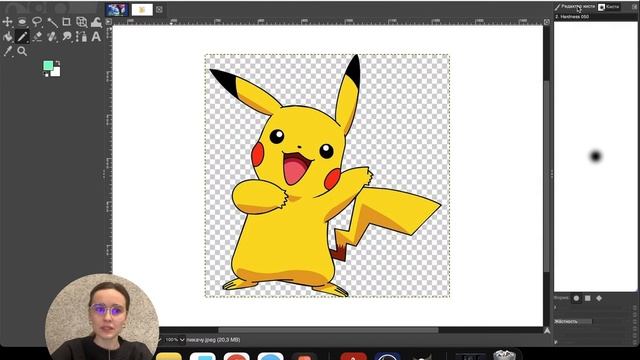Switch to the first image tab thumbnail
This screenshot has width=640, height=360.
pos(117,9)
